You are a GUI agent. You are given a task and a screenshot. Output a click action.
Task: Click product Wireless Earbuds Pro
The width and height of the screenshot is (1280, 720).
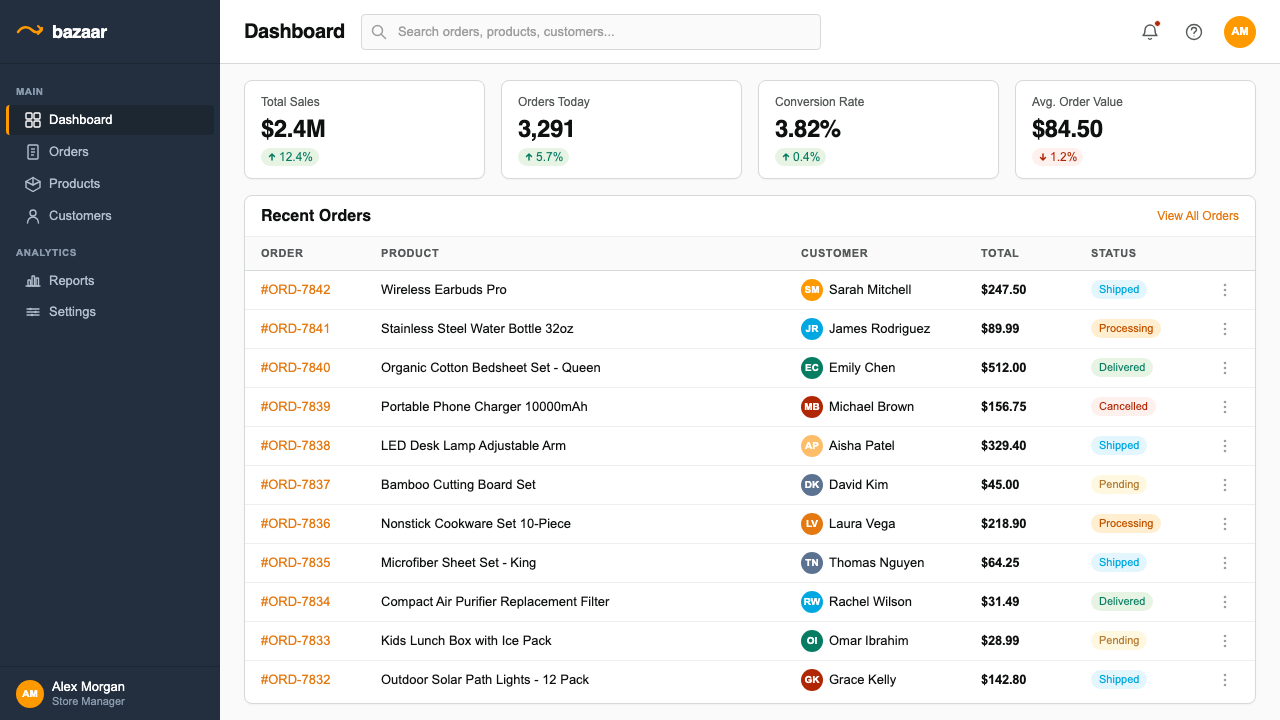click(x=444, y=290)
